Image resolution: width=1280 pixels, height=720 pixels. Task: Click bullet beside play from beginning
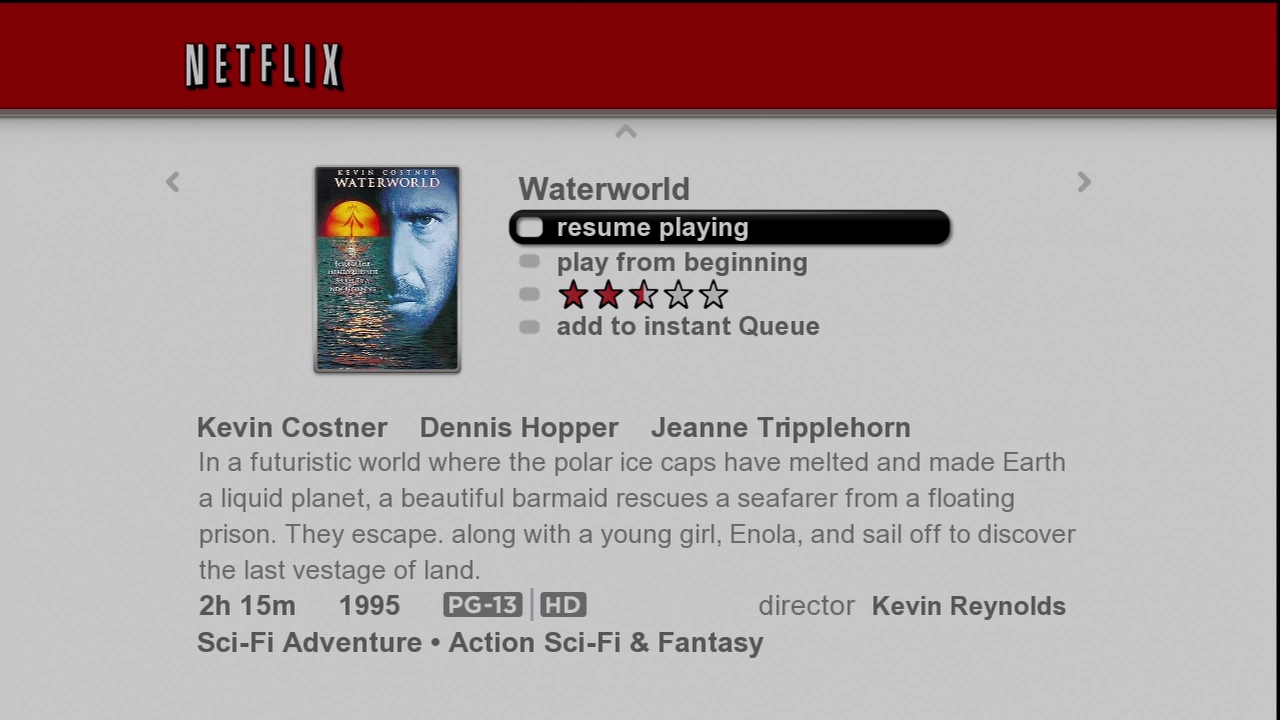[530, 262]
